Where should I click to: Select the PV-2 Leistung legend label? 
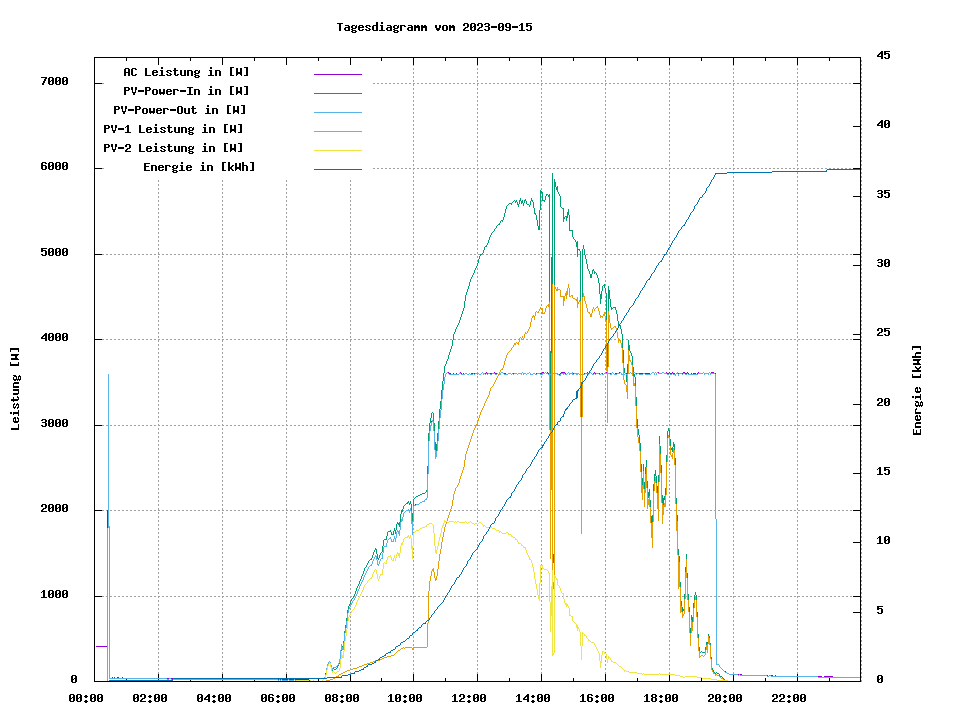coord(173,148)
